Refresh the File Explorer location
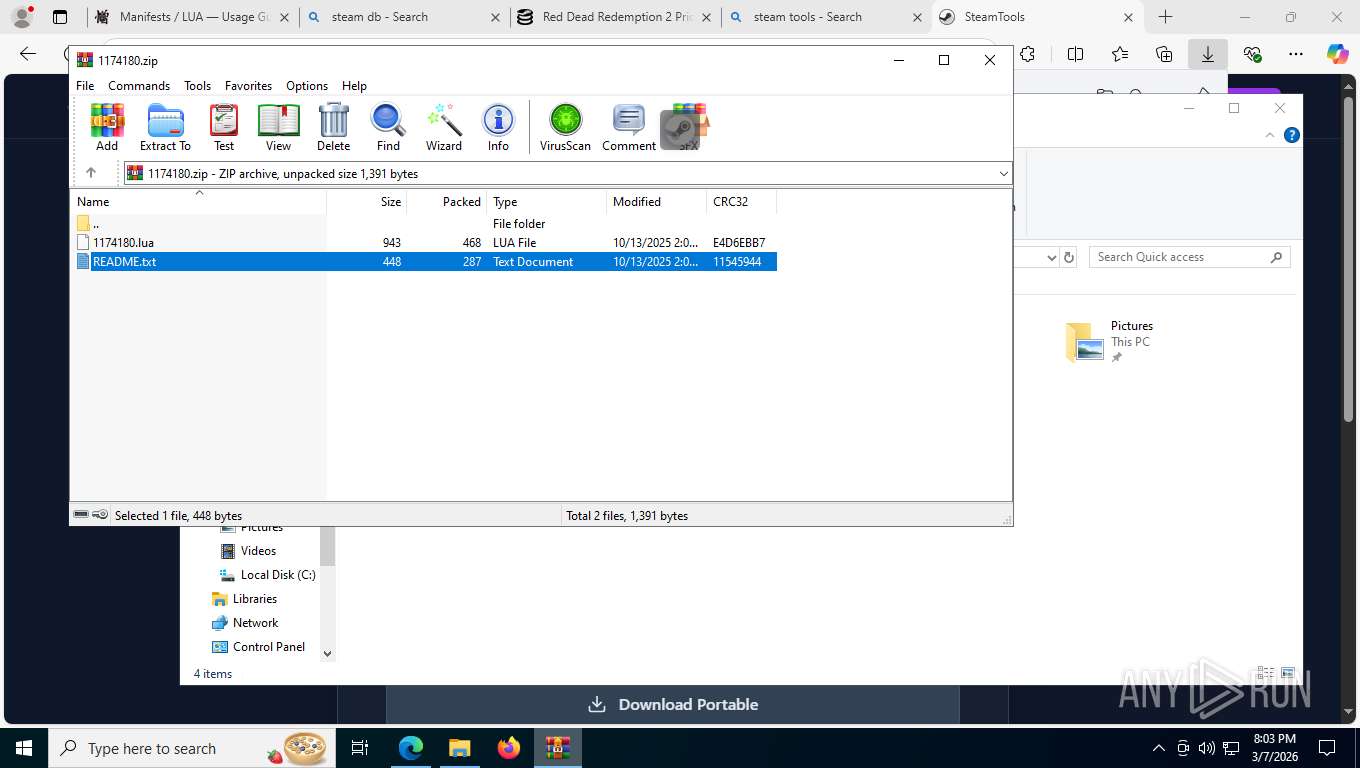 1069,257
